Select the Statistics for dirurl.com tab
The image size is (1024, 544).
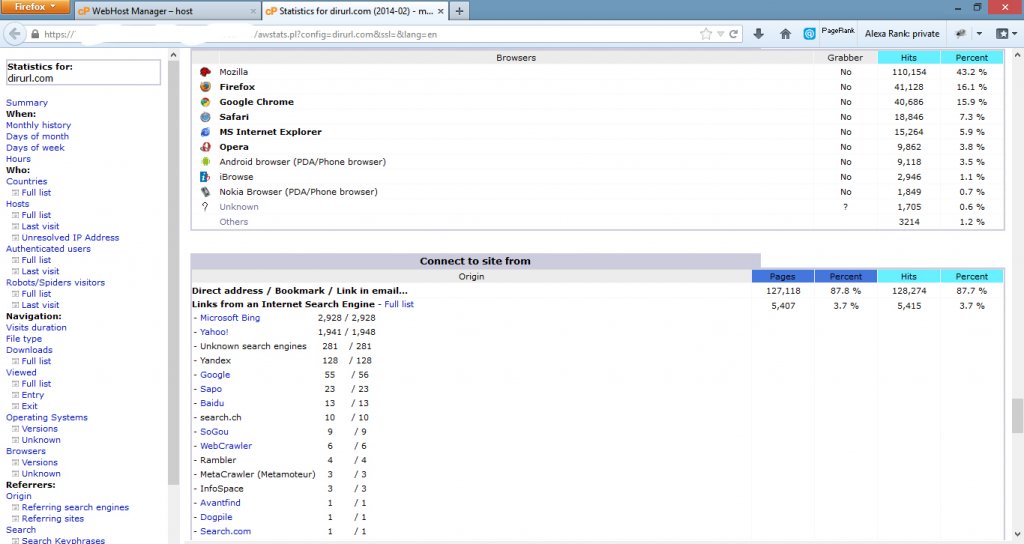coord(355,11)
